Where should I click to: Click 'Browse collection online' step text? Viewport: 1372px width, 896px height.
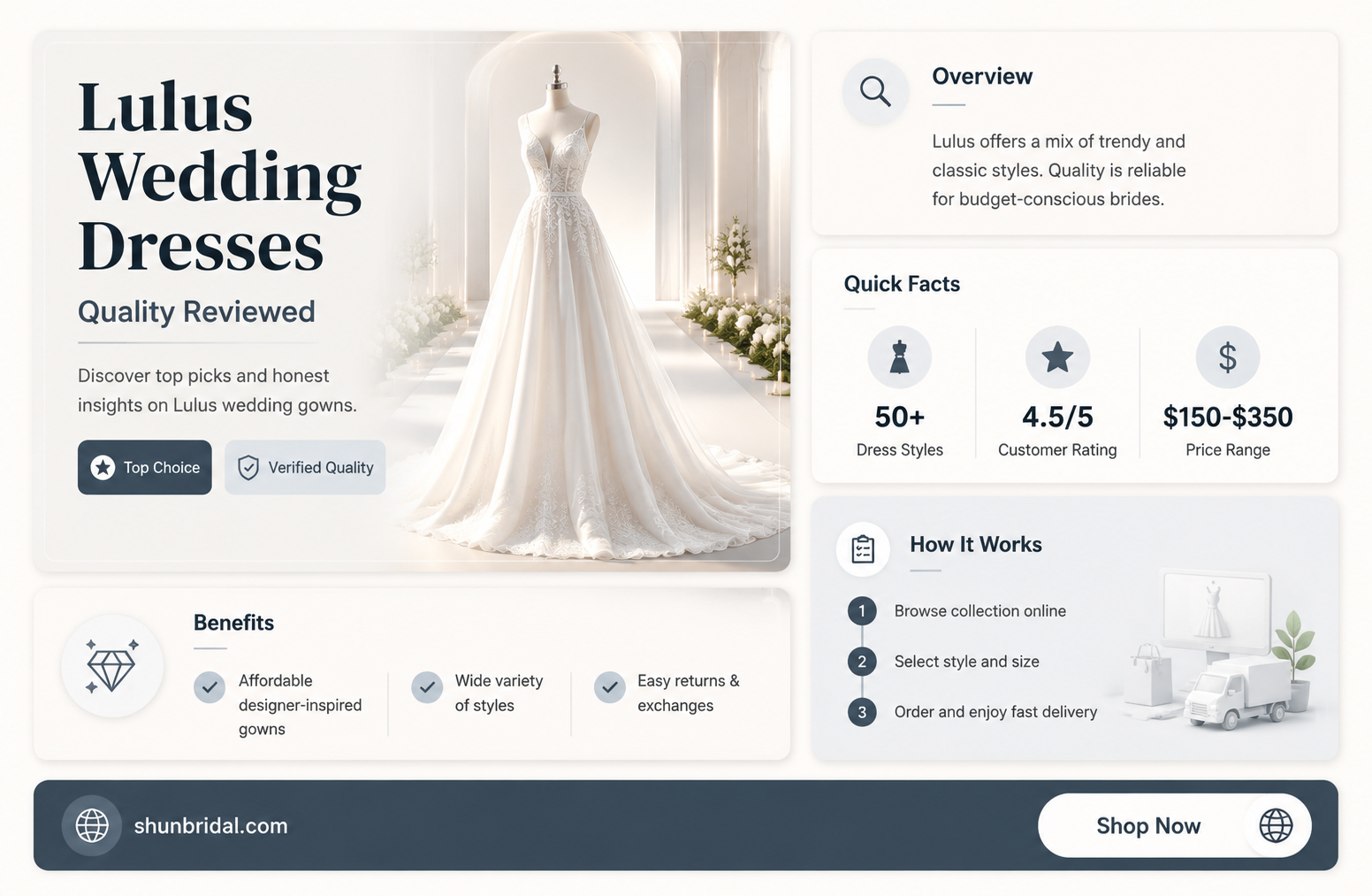coord(979,611)
